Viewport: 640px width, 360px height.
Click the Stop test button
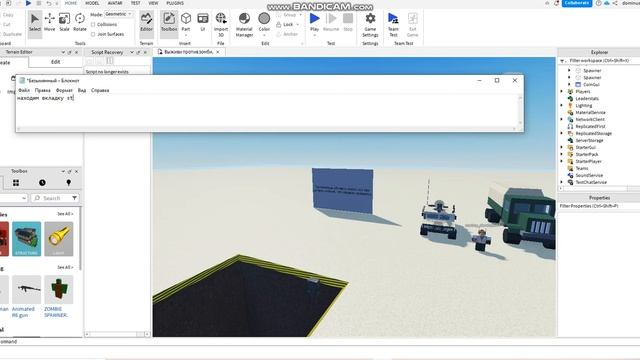[x=348, y=22]
